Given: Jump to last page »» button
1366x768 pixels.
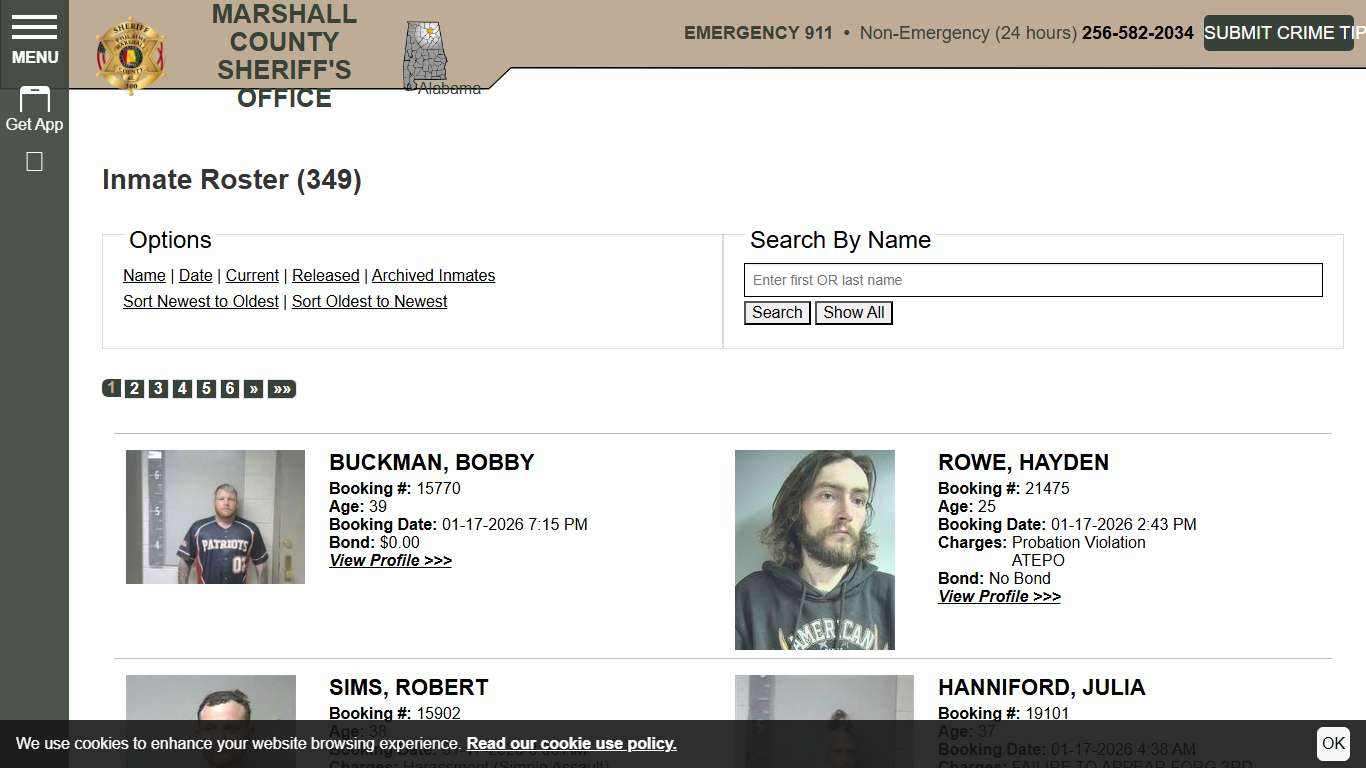Looking at the screenshot, I should 282,389.
